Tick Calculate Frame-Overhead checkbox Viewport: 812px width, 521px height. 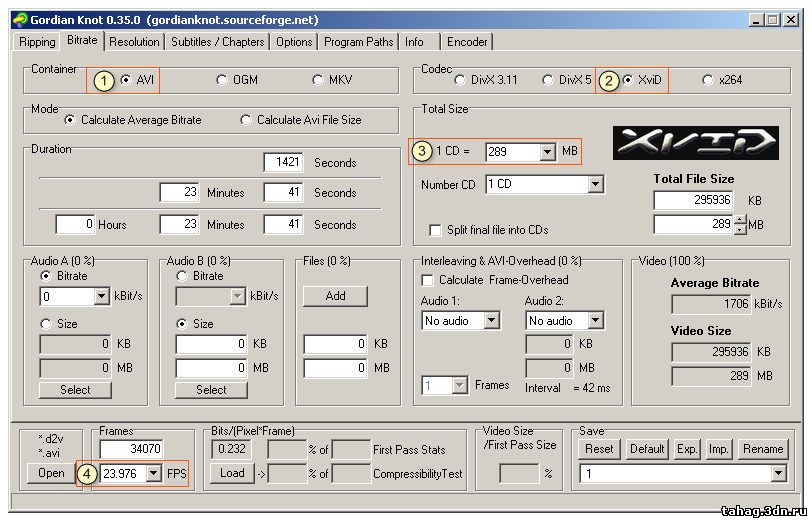point(427,280)
